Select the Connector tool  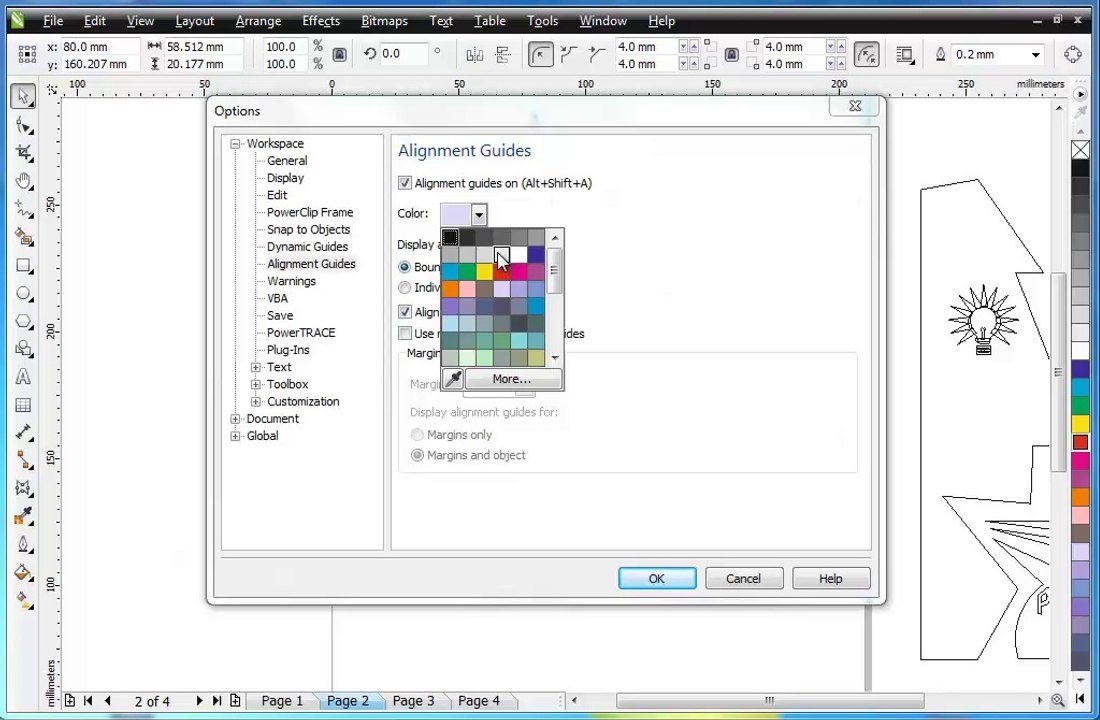click(x=23, y=460)
